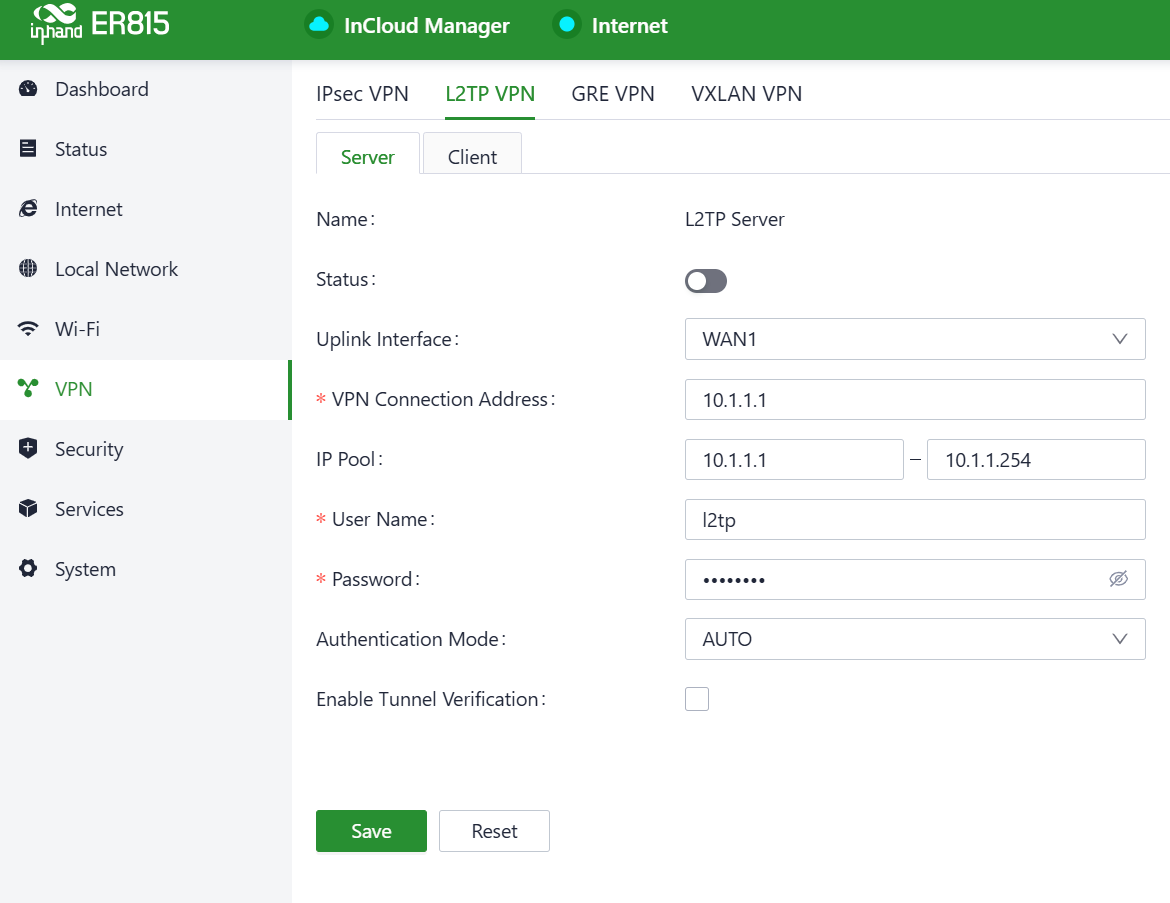Show password using the eye icon

pyautogui.click(x=1119, y=579)
